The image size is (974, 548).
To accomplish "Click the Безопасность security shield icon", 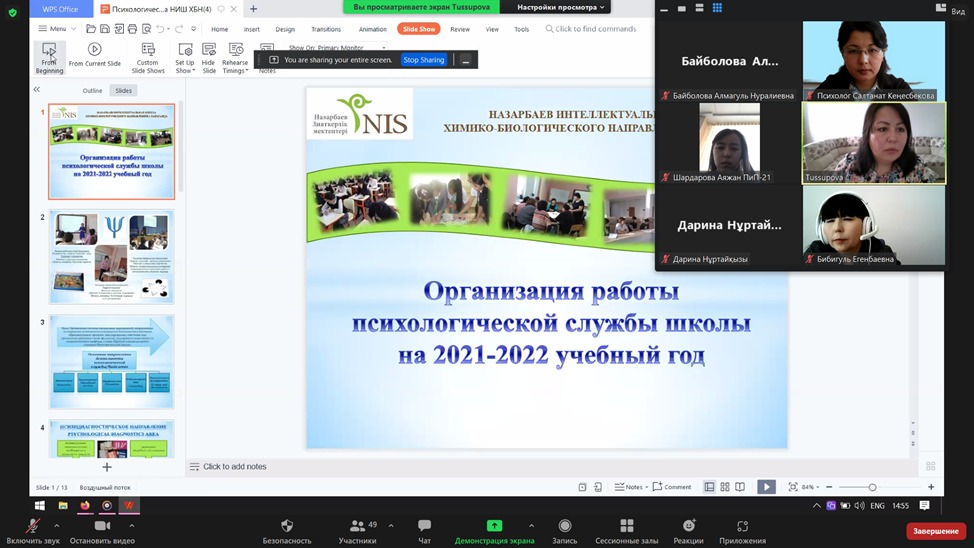I will coord(287,526).
